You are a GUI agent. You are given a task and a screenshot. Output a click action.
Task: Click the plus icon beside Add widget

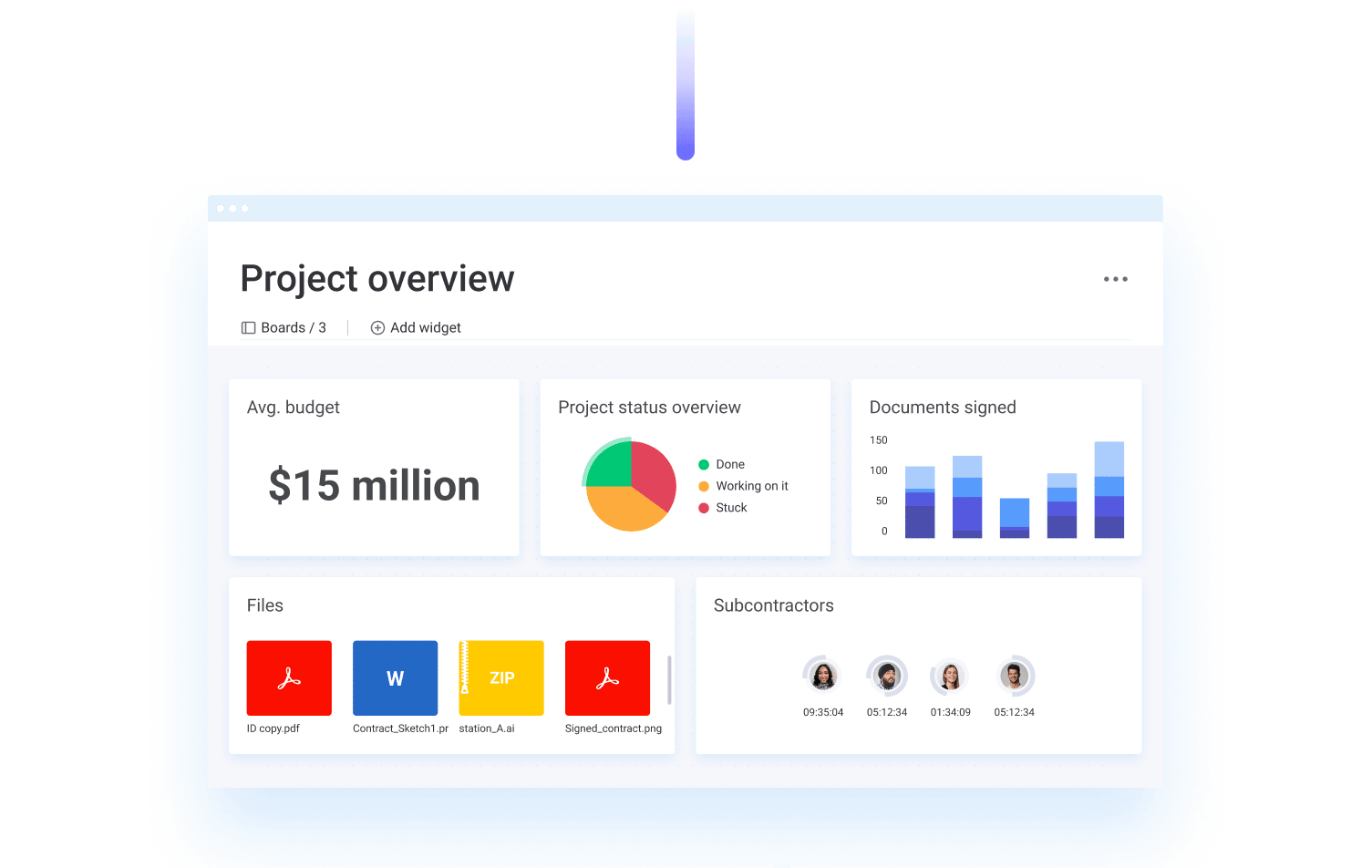(x=377, y=327)
